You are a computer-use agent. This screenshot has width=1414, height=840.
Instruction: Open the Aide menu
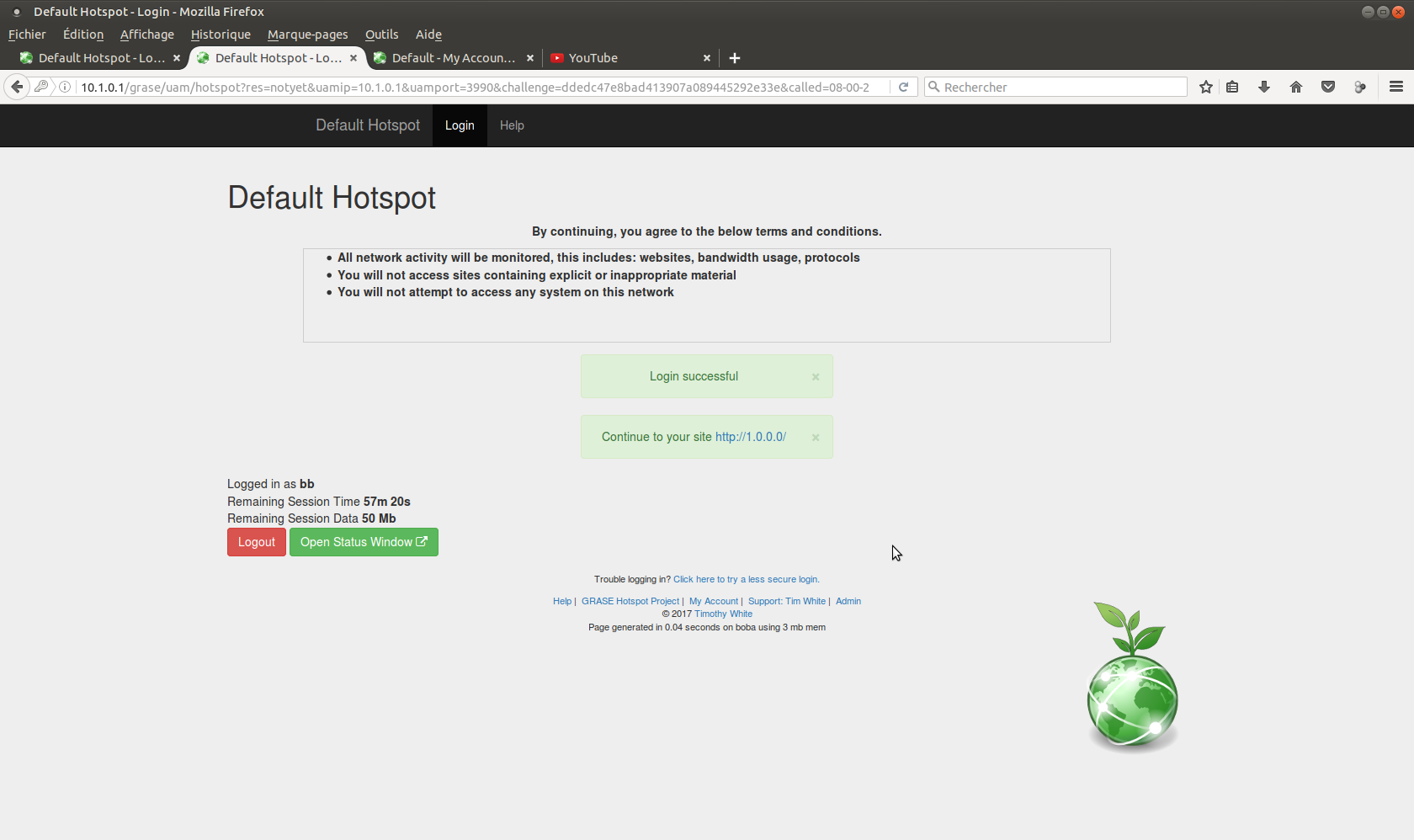[428, 35]
